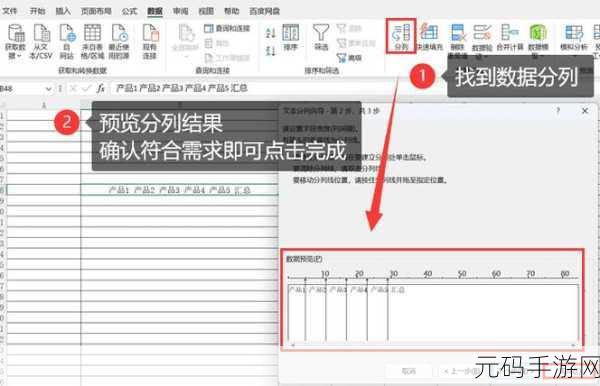The width and height of the screenshot is (600, 386).
Task: Click the formula bar cancel X icon
Action: (73, 88)
